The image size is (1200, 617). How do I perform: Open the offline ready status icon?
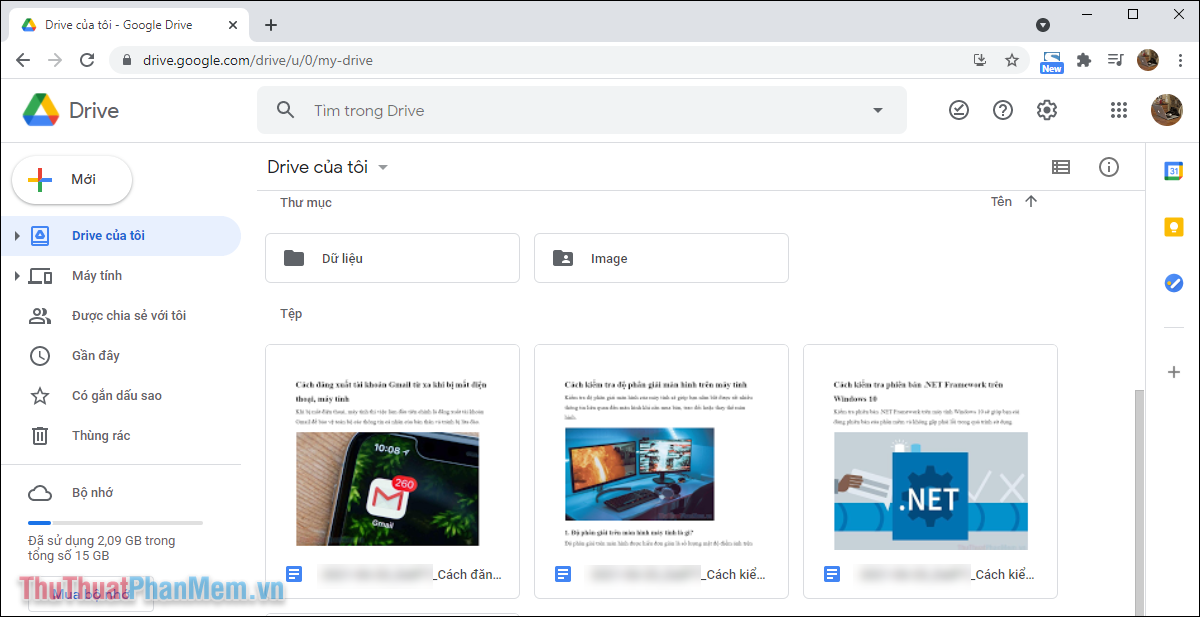[959, 110]
